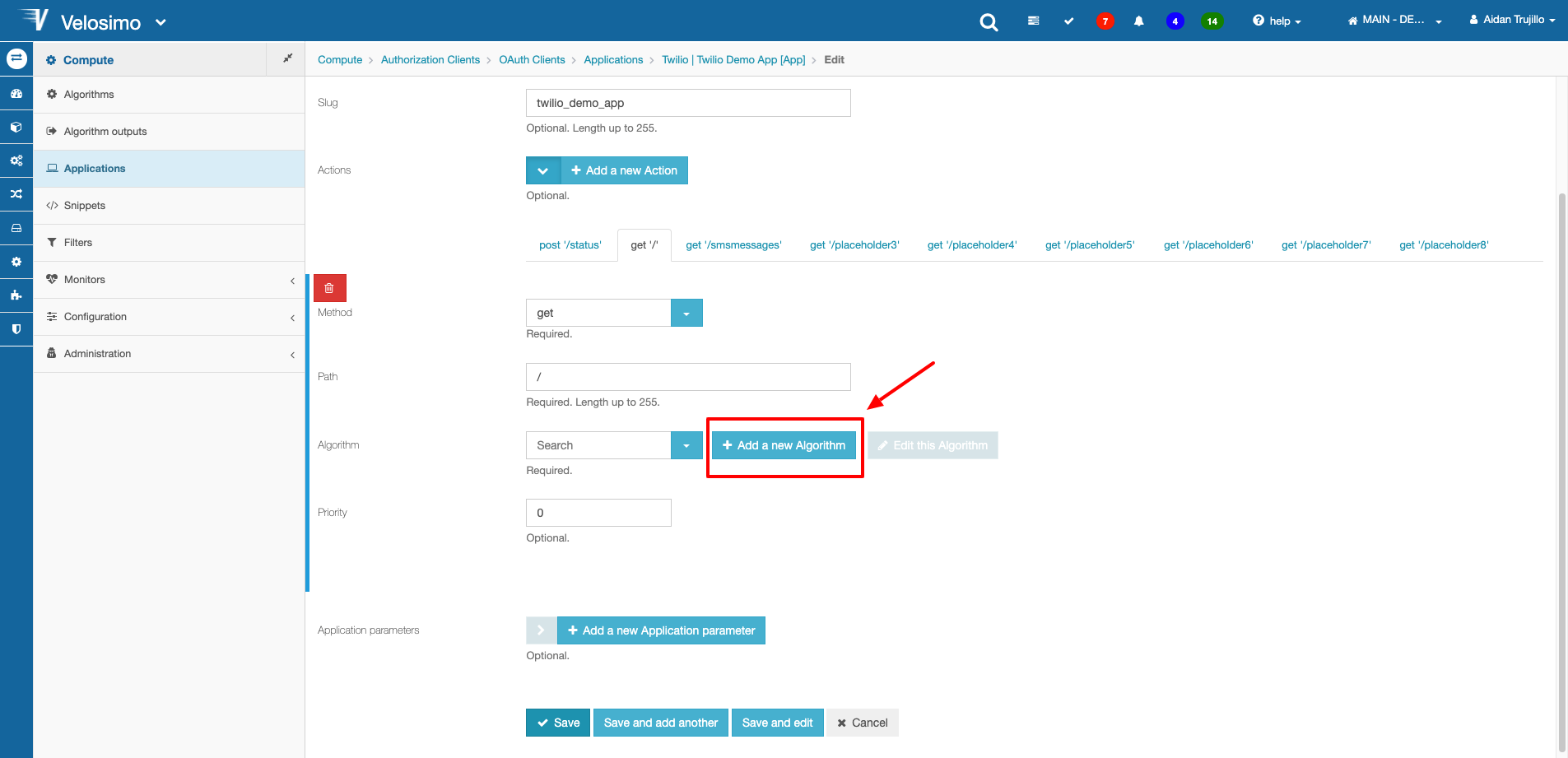Select Applications in the sidebar menu

(x=169, y=169)
